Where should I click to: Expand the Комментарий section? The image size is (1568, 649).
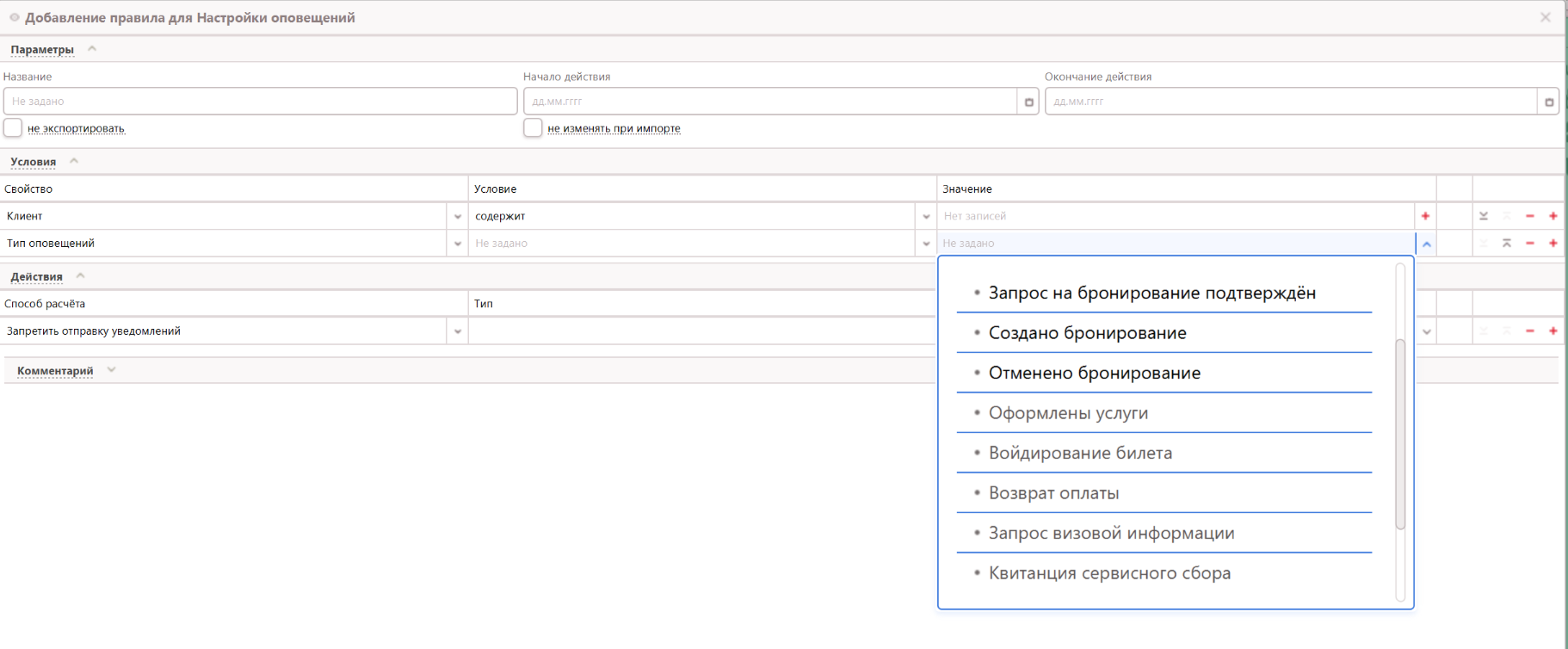pos(111,370)
